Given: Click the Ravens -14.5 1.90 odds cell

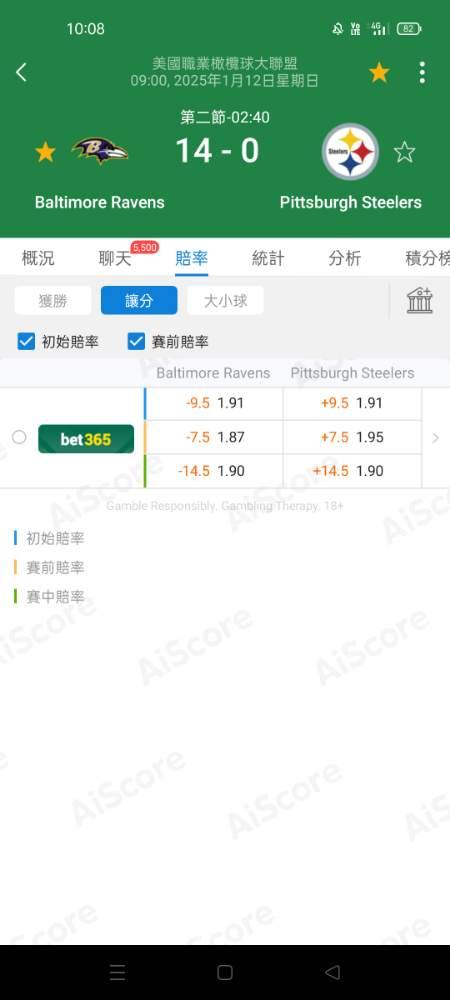Looking at the screenshot, I should click(214, 471).
